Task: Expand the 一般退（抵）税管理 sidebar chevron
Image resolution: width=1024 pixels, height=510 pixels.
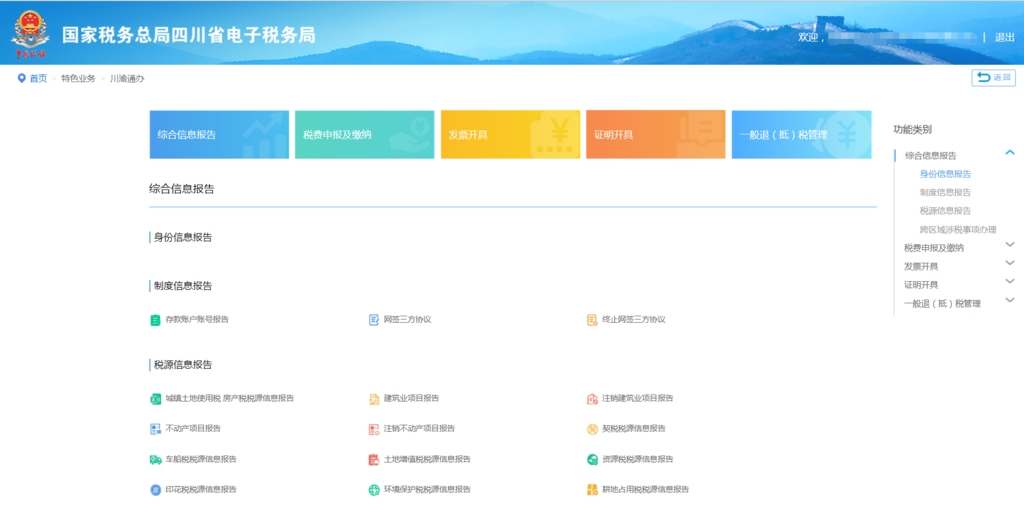Action: [1009, 300]
